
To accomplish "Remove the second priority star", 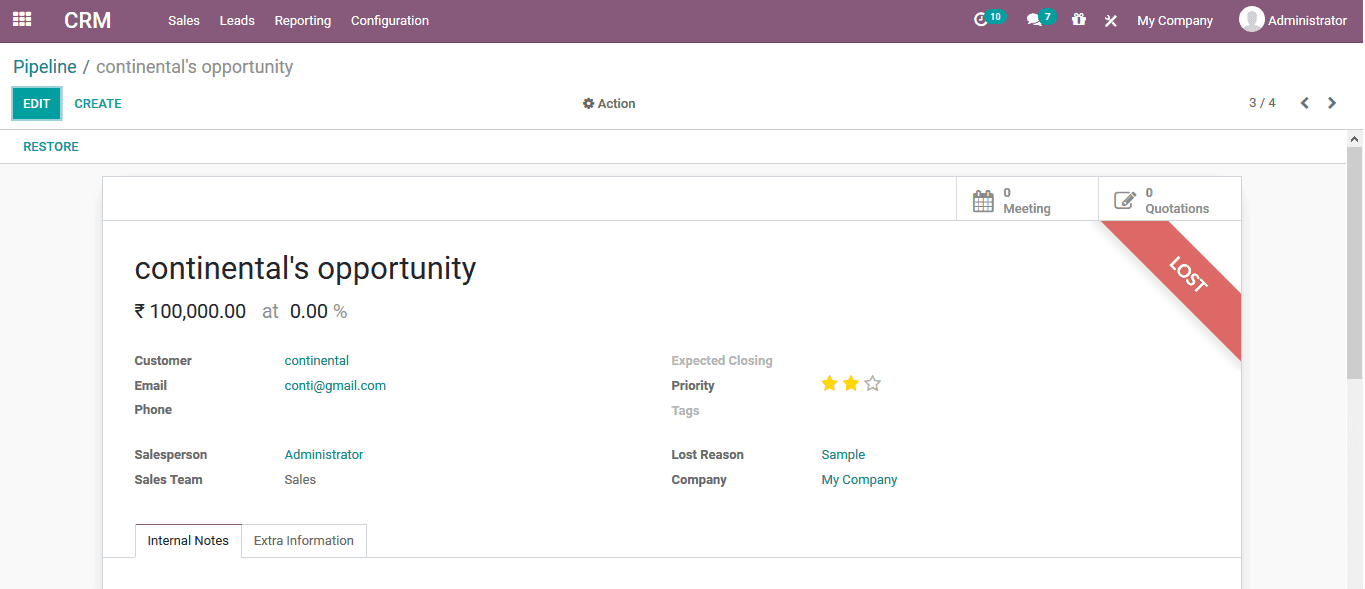I will (850, 383).
